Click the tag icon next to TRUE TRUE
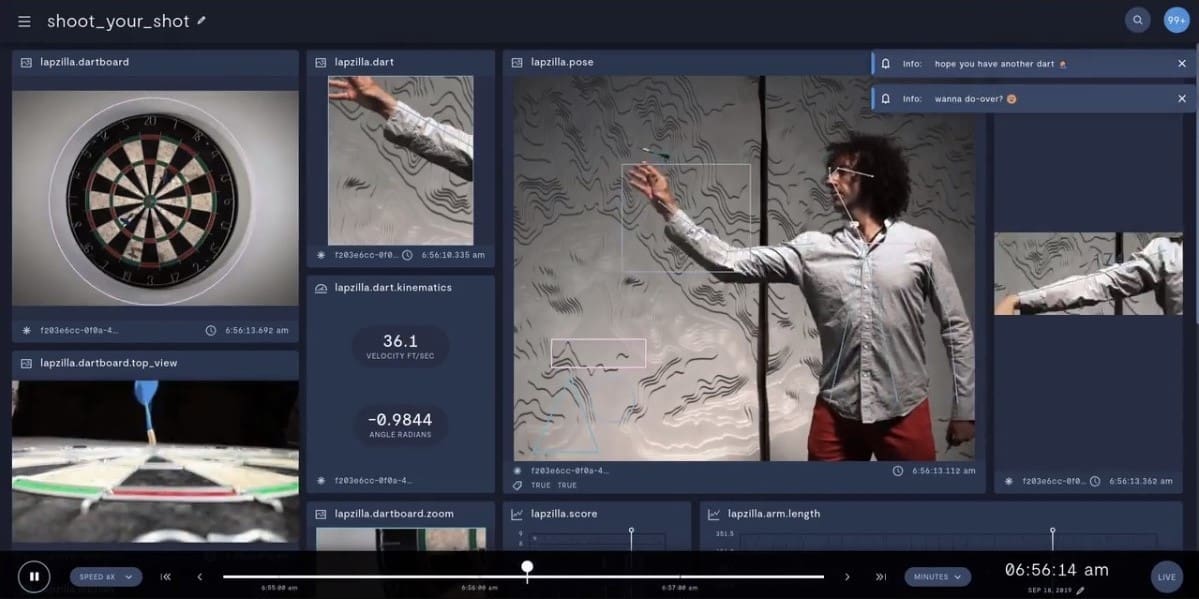Viewport: 1199px width, 599px height. pyautogui.click(x=517, y=486)
